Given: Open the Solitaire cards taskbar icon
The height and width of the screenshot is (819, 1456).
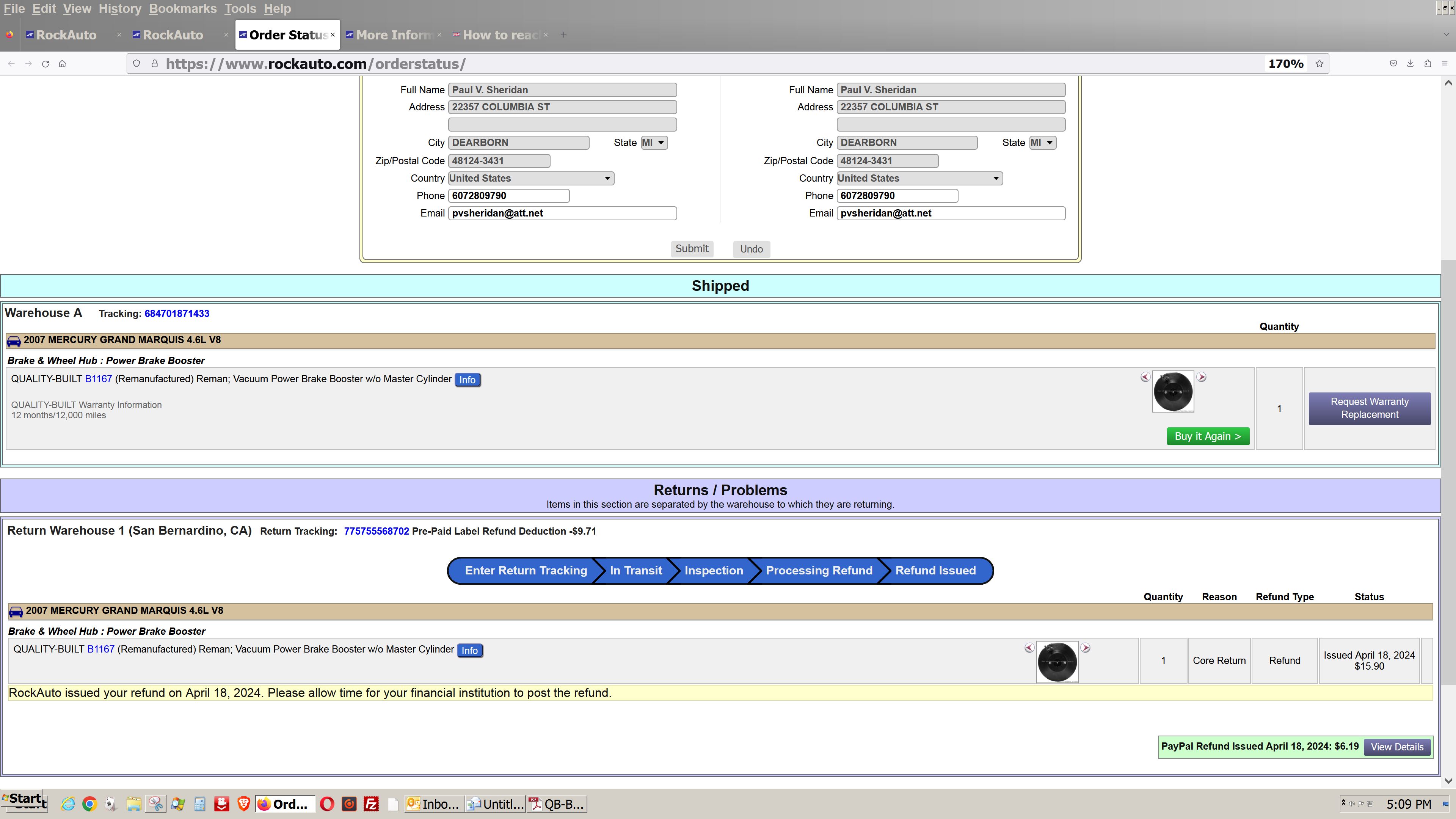Looking at the screenshot, I should [x=111, y=804].
